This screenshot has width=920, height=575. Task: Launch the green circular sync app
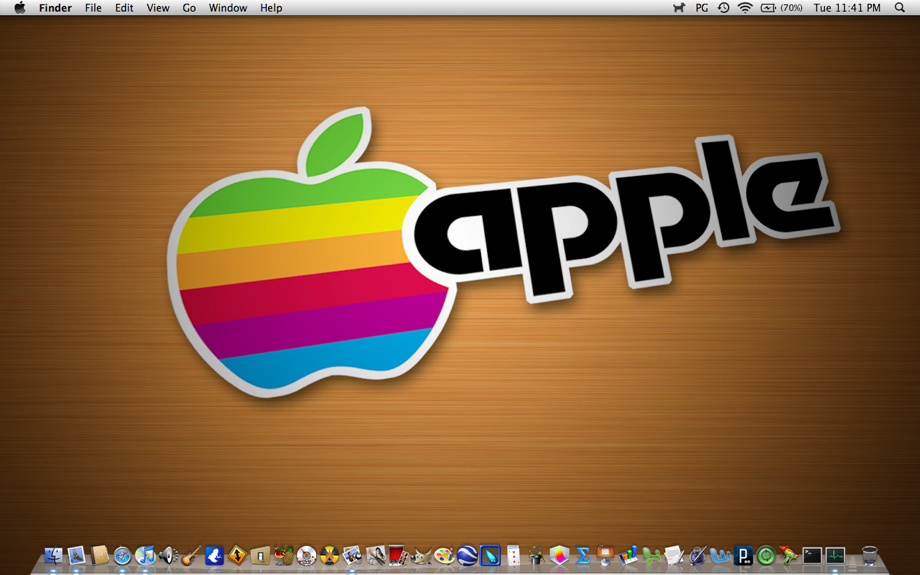(766, 555)
